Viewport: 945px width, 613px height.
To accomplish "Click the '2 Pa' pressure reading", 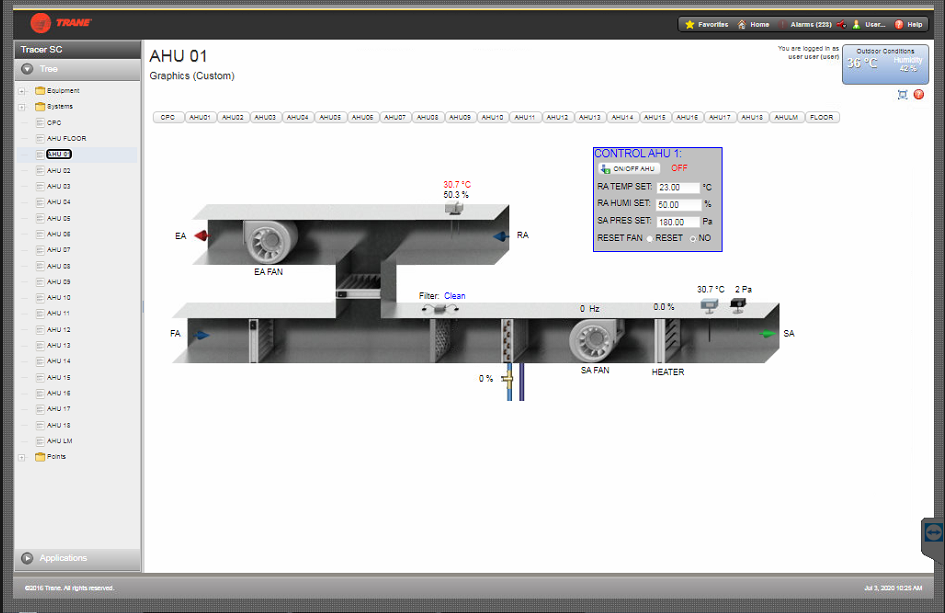I will point(743,289).
